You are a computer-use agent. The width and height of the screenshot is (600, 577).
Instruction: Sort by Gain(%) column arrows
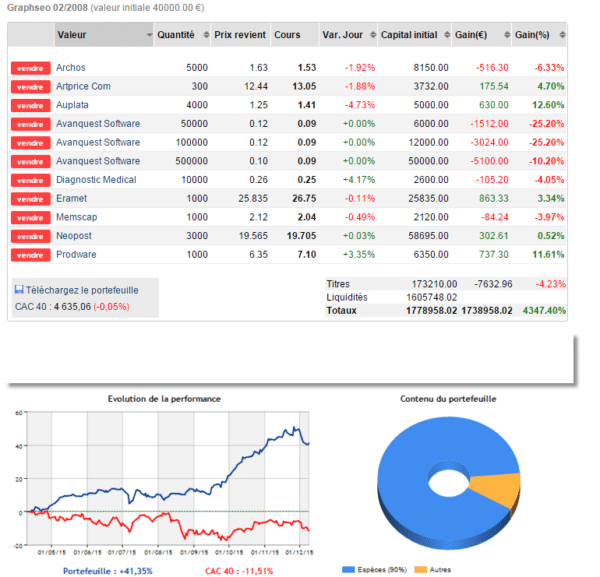pos(562,35)
